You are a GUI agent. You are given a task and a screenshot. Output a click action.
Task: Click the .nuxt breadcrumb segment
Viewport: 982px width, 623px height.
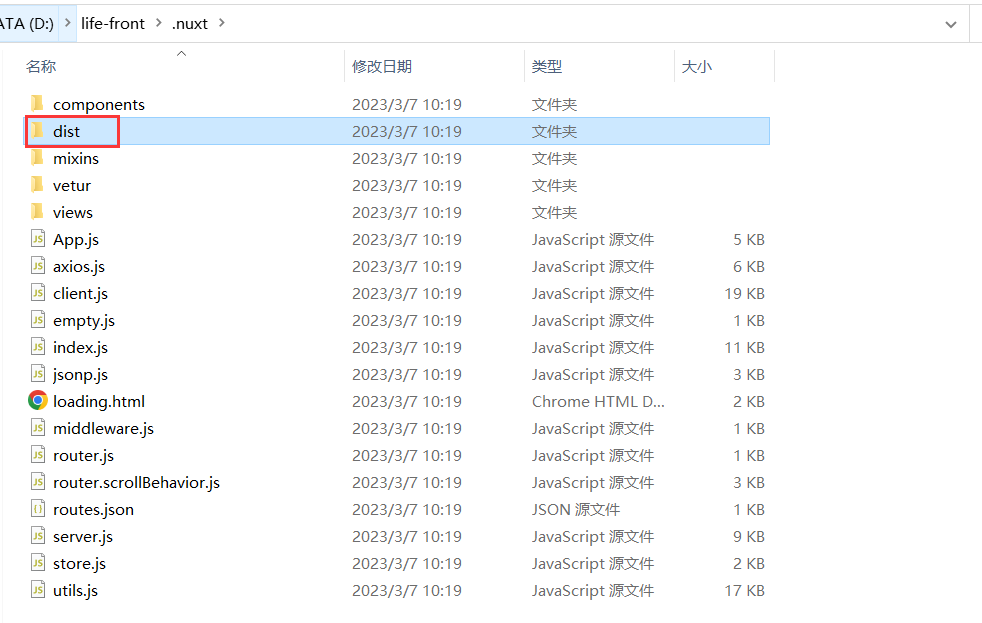pyautogui.click(x=190, y=24)
